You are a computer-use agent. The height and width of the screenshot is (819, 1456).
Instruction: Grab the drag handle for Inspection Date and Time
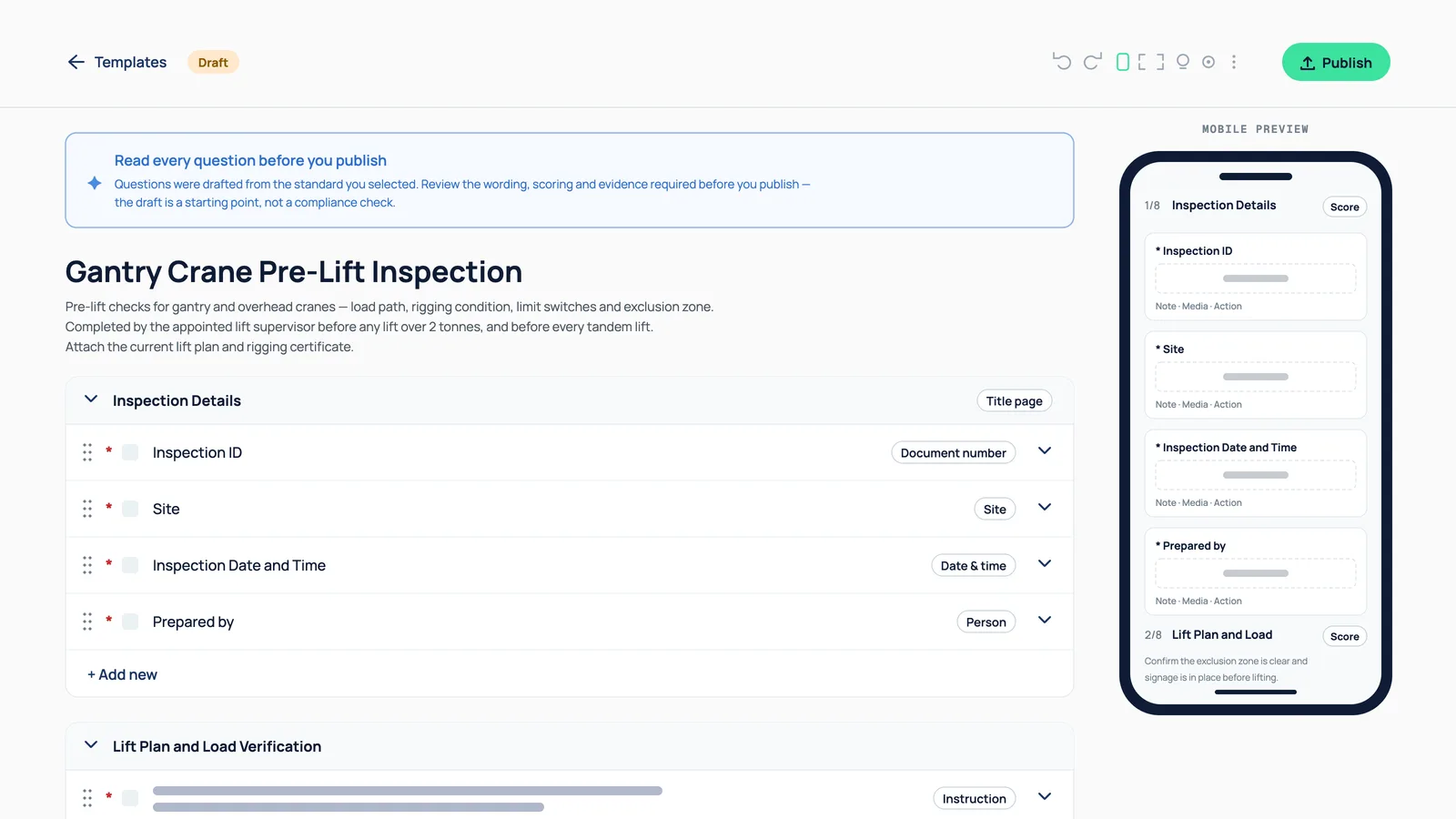tap(87, 565)
